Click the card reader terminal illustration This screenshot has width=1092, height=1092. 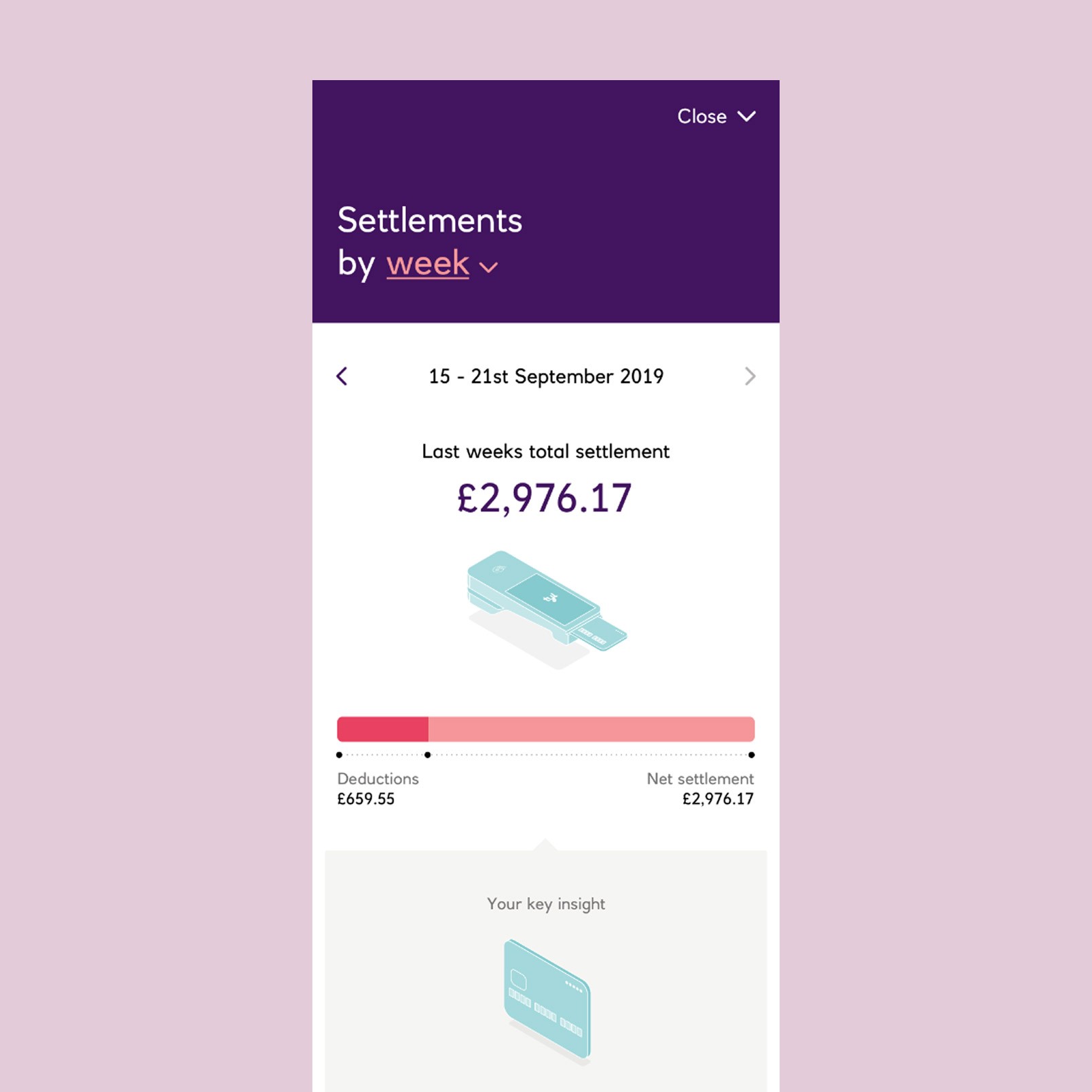(x=546, y=608)
